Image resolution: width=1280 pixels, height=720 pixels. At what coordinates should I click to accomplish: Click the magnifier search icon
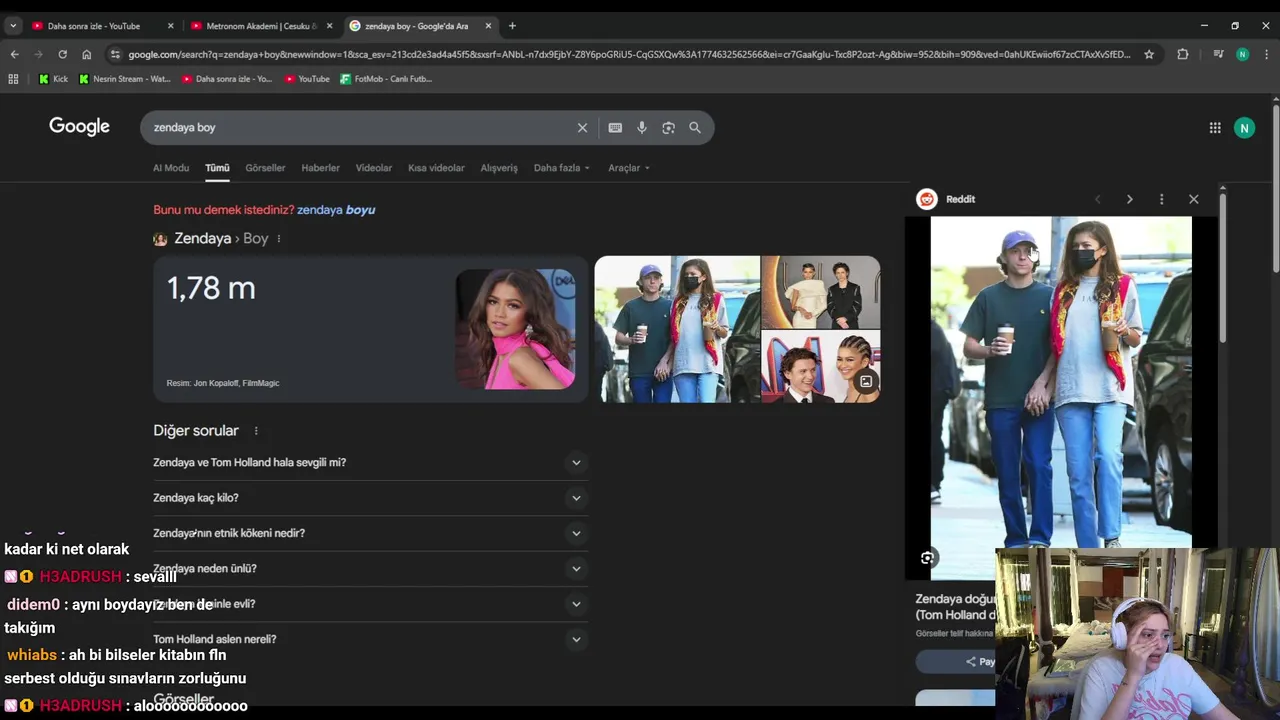pos(695,128)
